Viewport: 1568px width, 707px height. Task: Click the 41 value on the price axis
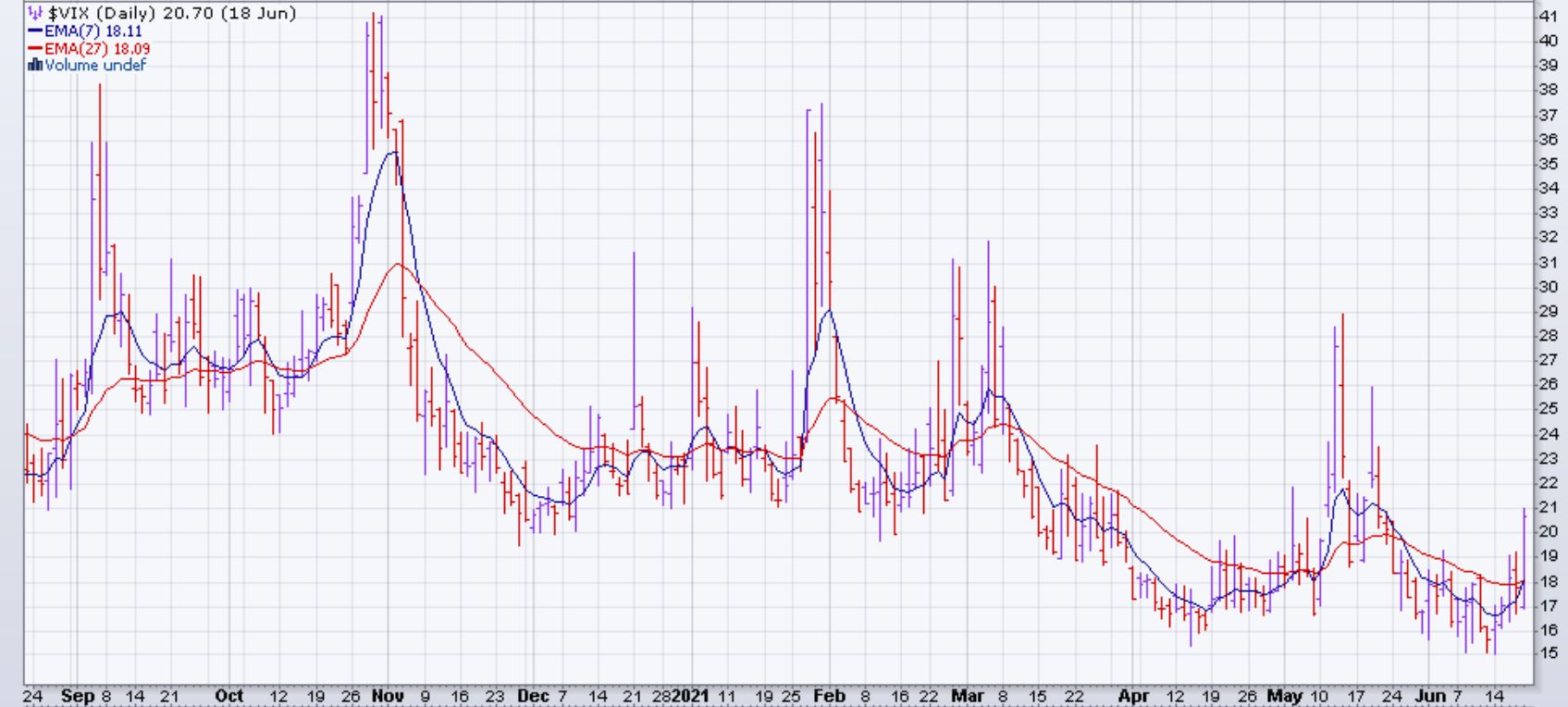point(1548,16)
